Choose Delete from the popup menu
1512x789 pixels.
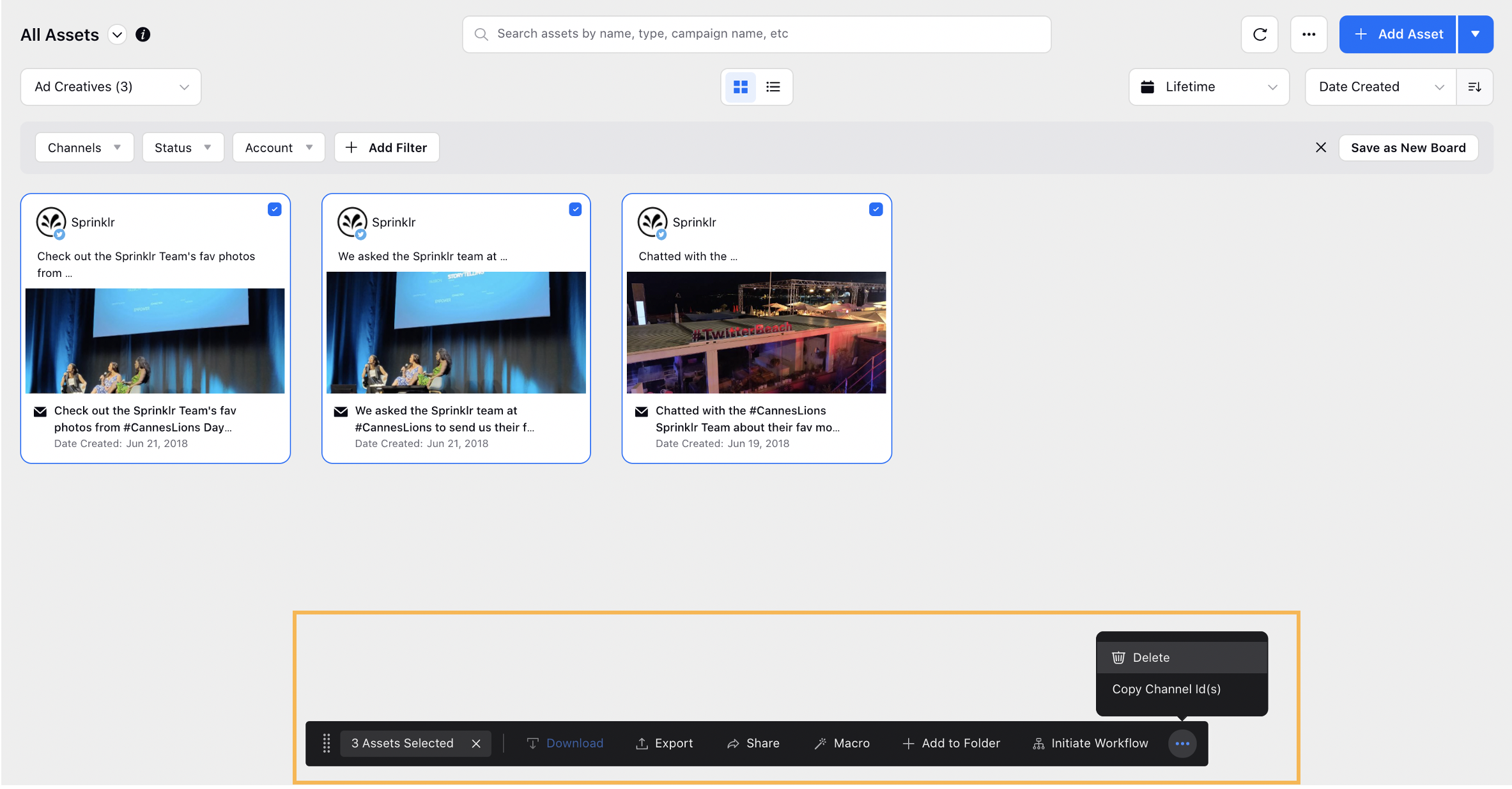pyautogui.click(x=1150, y=657)
